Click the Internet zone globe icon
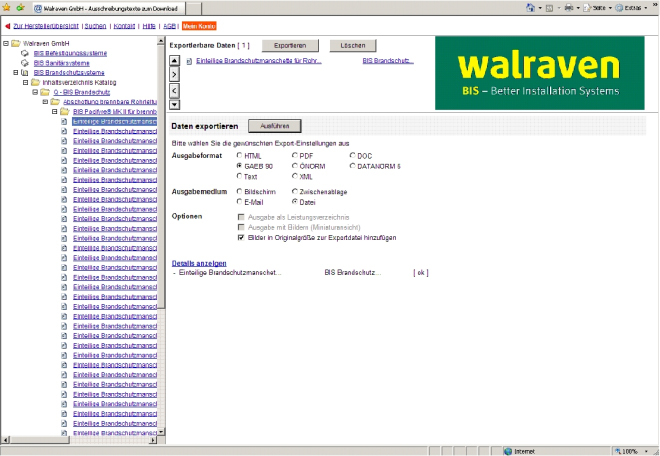The height and width of the screenshot is (456, 660). [508, 451]
